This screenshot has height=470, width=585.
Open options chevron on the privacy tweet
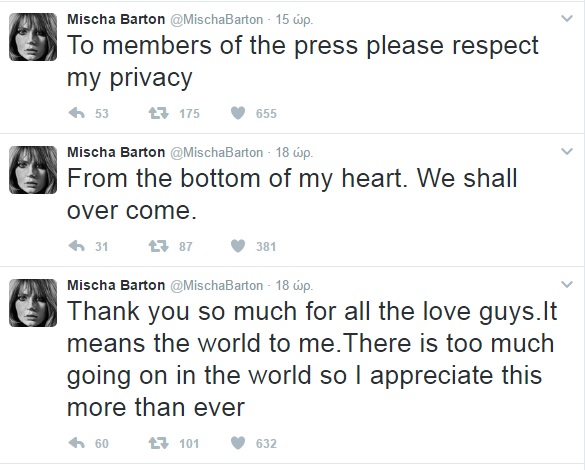567,18
